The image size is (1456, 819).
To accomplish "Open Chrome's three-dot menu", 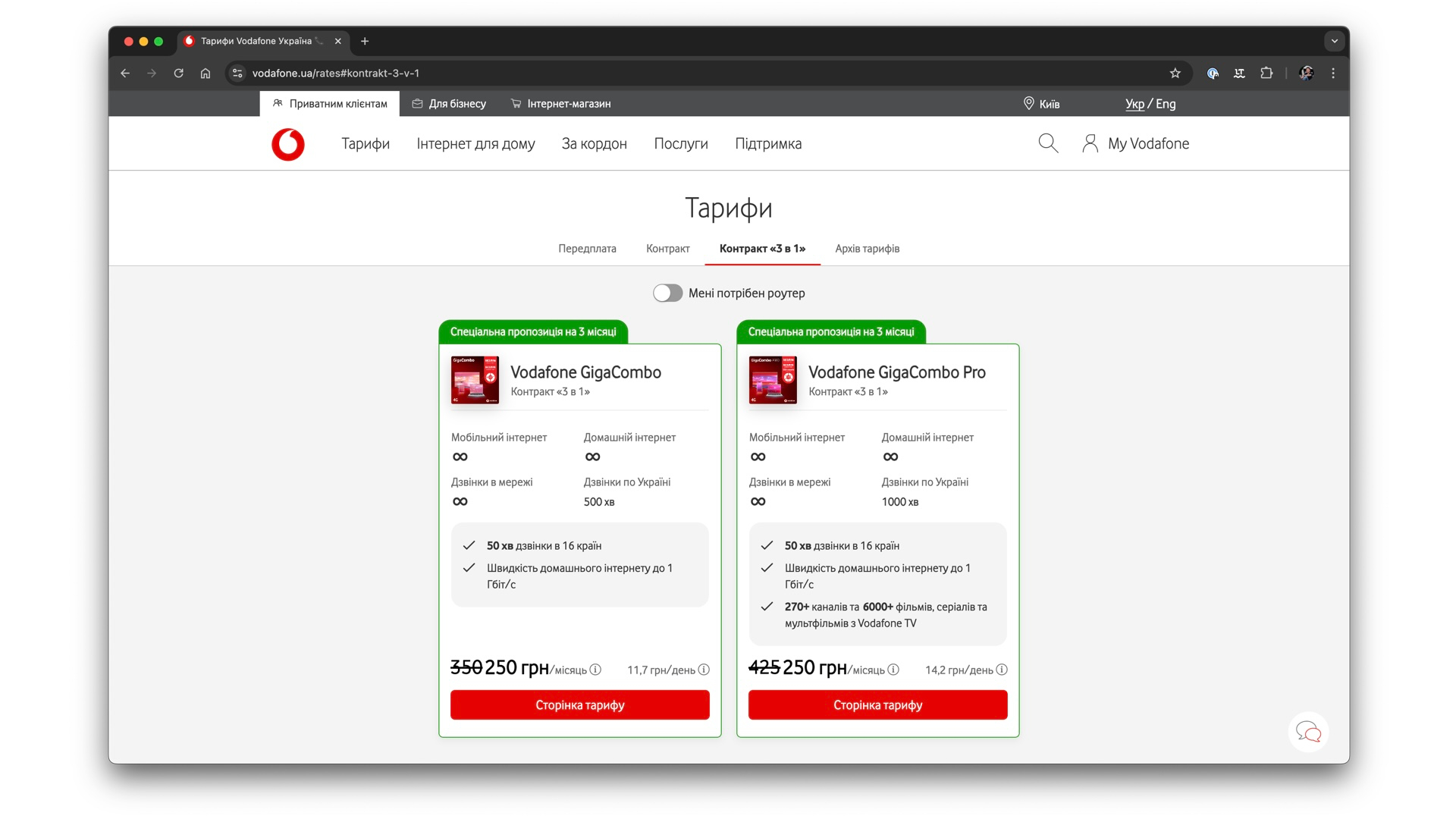I will pos(1333,74).
